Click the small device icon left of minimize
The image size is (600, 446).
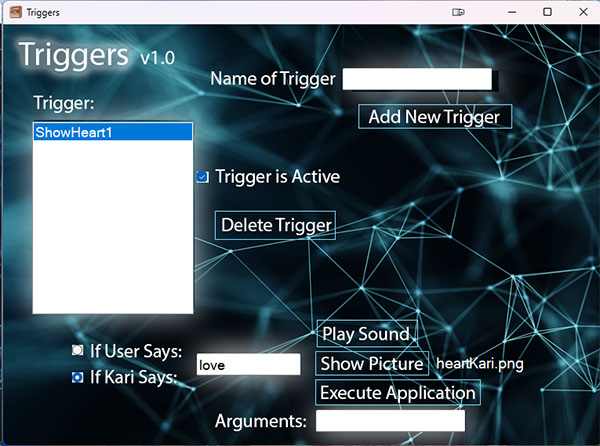pyautogui.click(x=458, y=12)
